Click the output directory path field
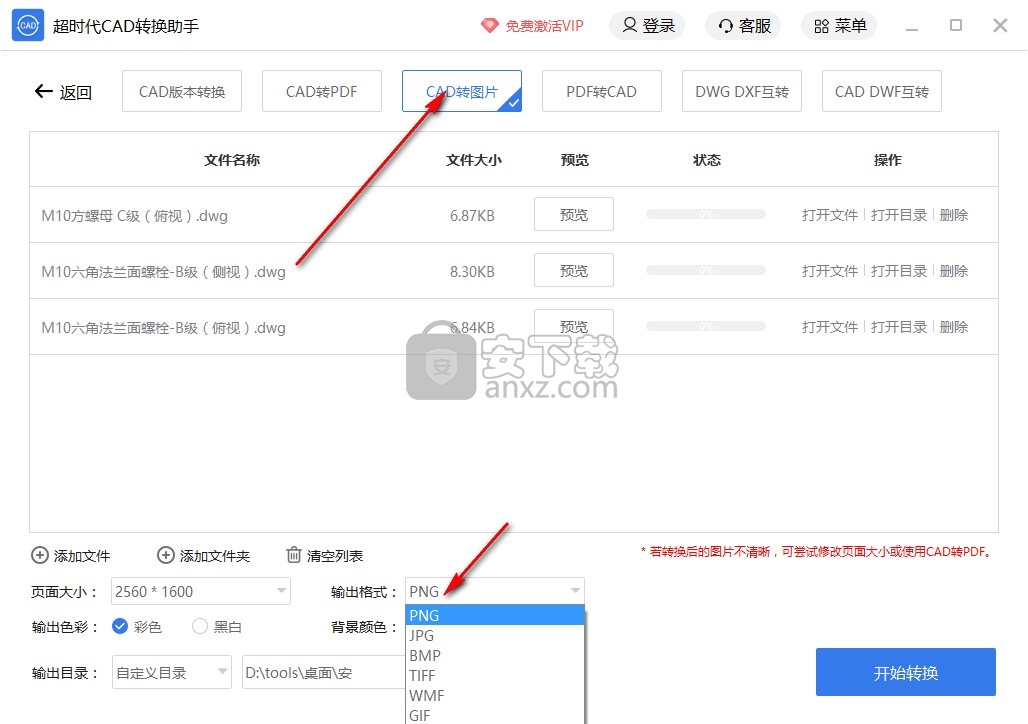 pyautogui.click(x=324, y=672)
